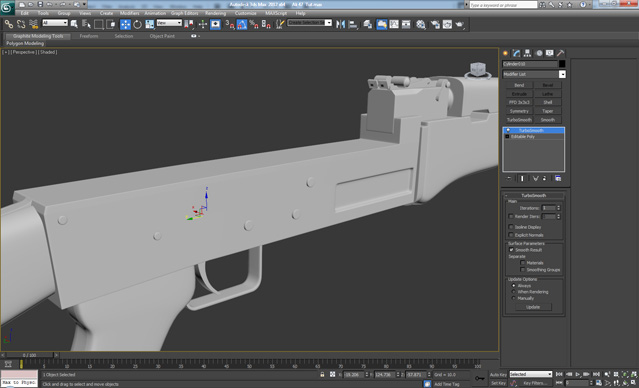639x388 pixels.
Task: Open the viewport Shaded label menu
Action: (48, 52)
